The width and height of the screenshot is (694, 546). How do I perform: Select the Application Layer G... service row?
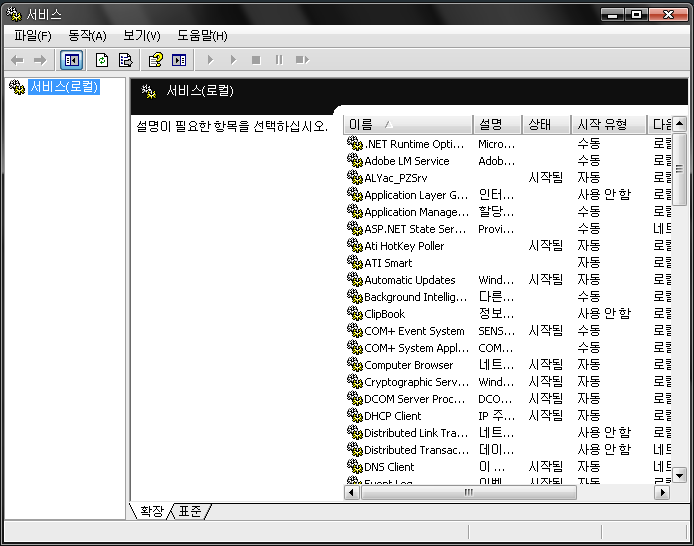click(508, 194)
